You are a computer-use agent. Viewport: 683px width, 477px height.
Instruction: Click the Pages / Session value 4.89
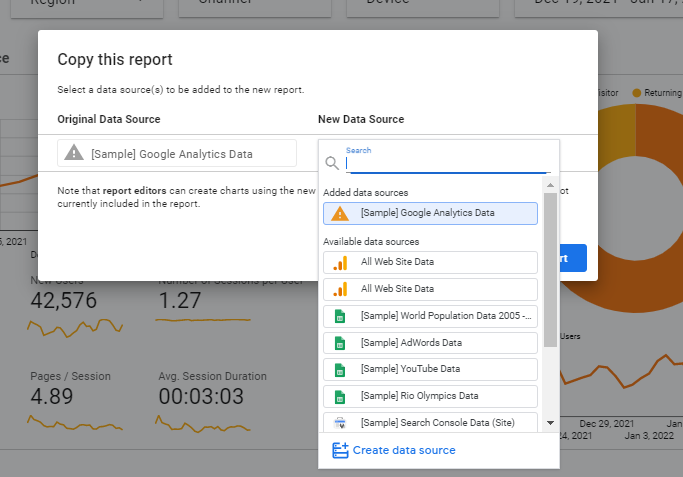[51, 396]
